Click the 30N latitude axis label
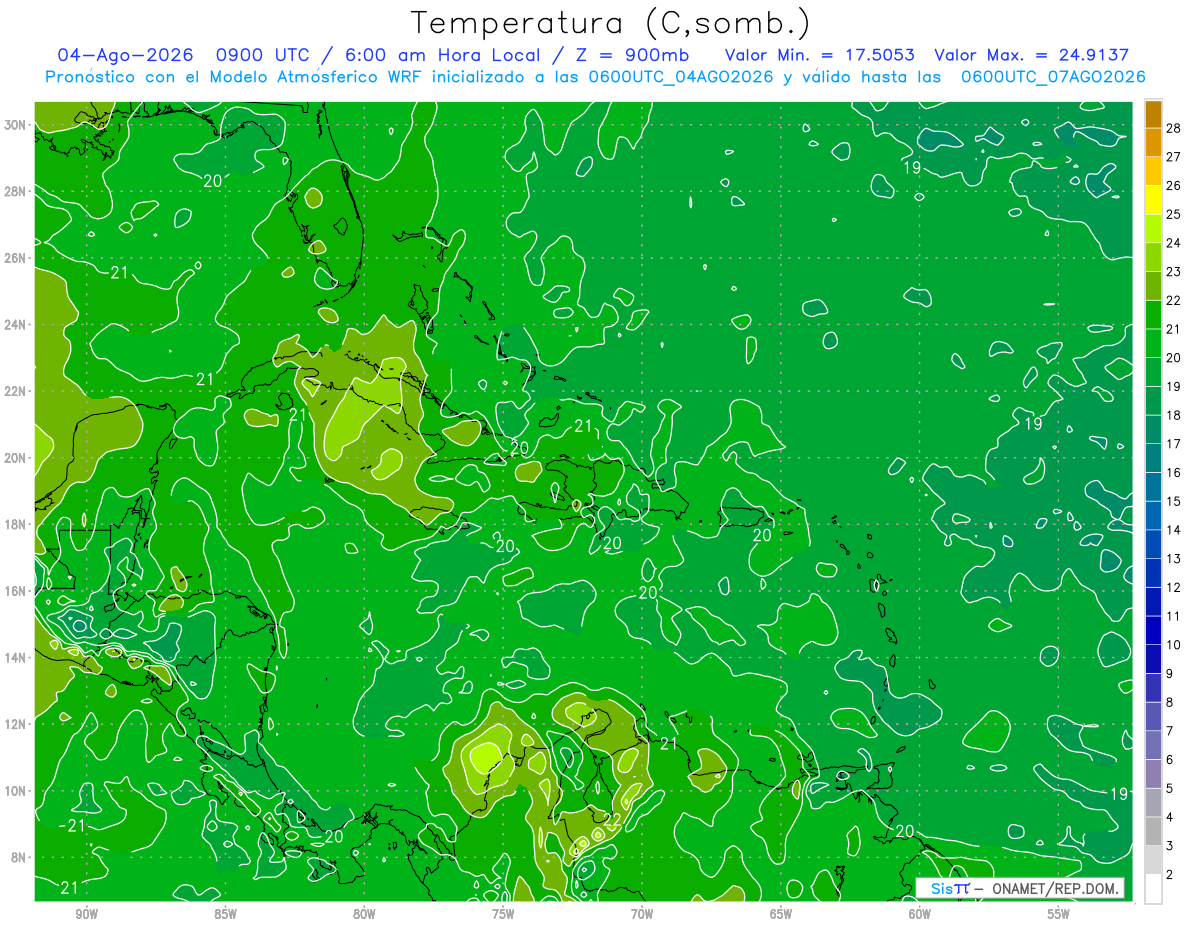Image resolution: width=1200 pixels, height=927 pixels. pyautogui.click(x=17, y=125)
